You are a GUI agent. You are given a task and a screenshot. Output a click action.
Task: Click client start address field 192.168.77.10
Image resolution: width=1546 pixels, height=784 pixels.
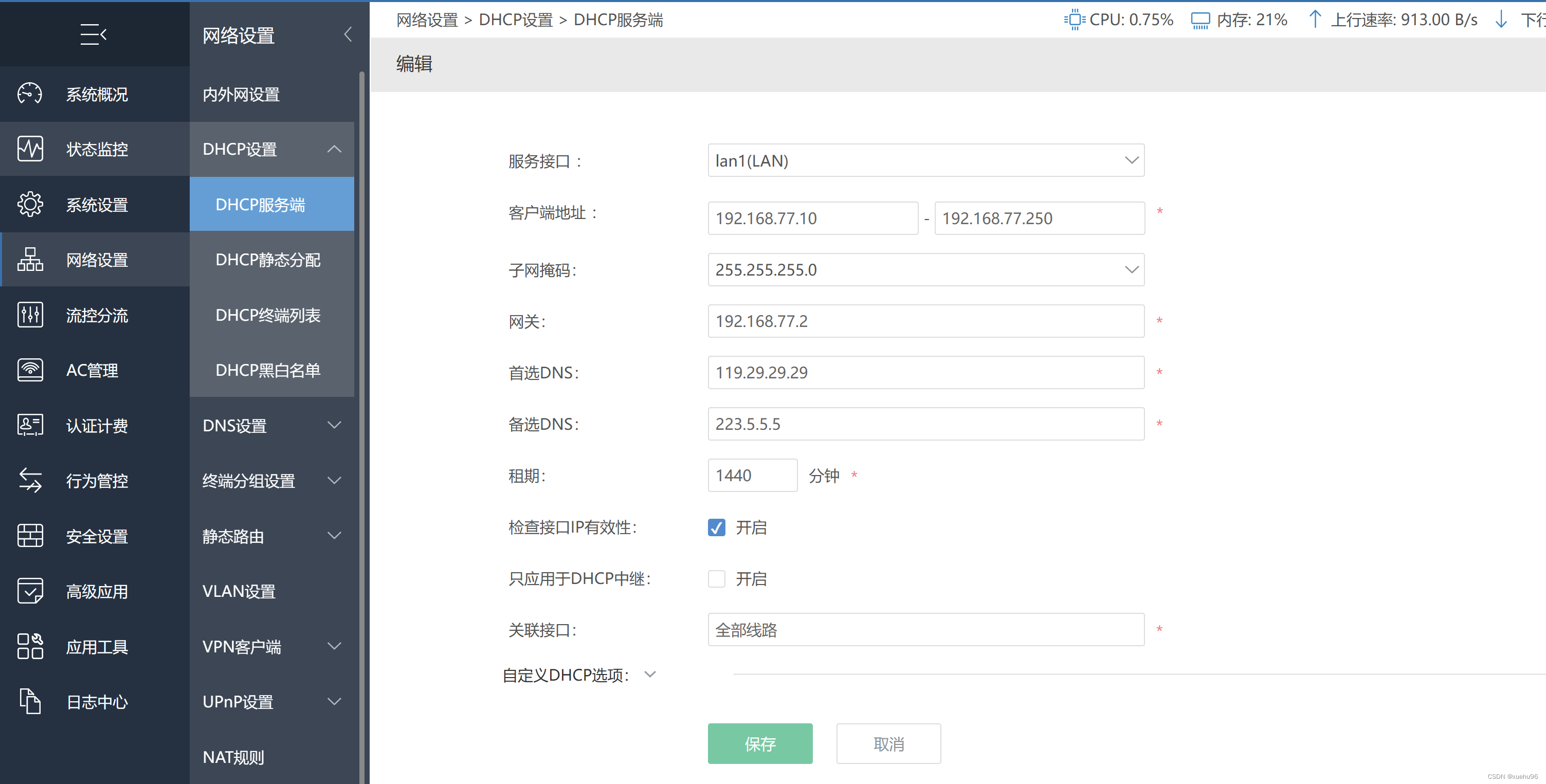813,218
